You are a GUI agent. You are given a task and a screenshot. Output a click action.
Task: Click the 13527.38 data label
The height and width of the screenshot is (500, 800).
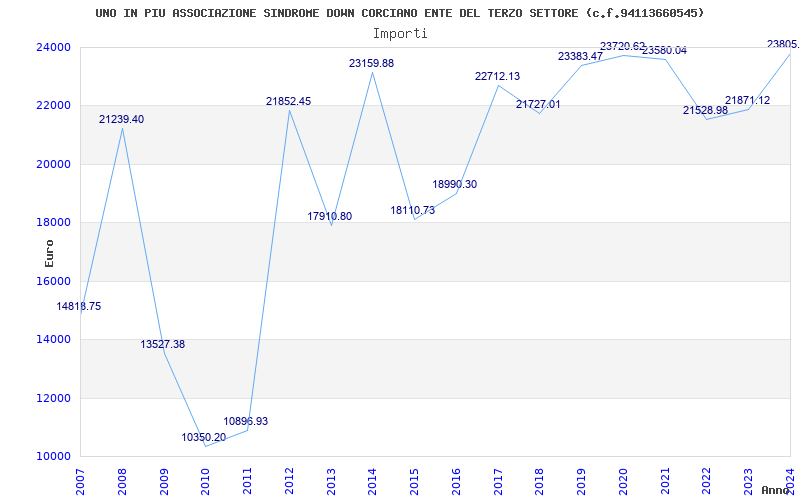[x=163, y=344]
